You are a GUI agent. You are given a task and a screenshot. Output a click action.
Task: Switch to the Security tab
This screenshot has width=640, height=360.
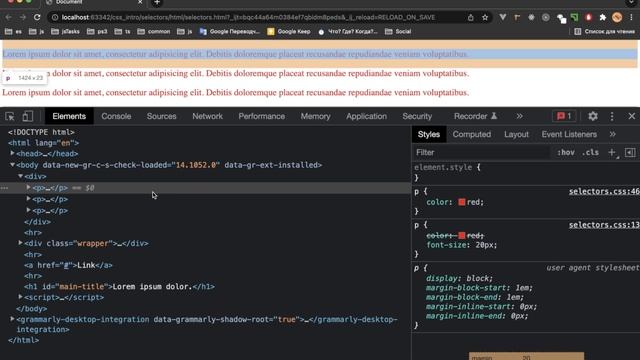417,116
